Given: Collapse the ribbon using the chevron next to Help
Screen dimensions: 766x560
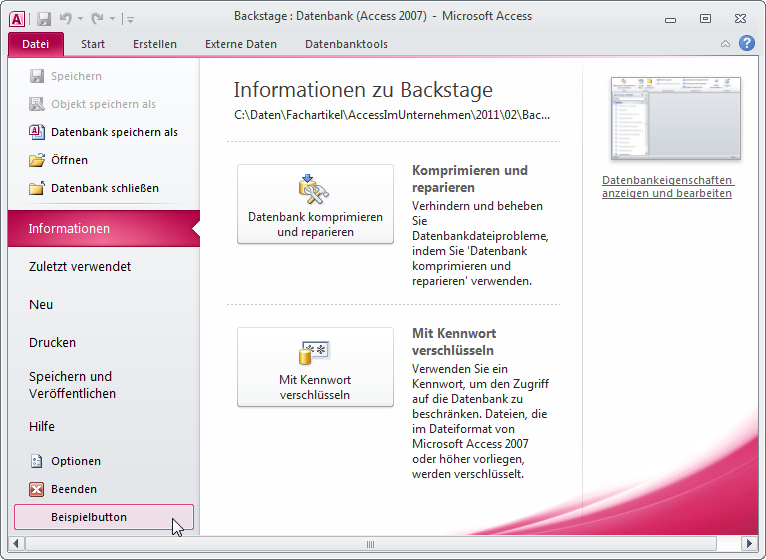Looking at the screenshot, I should pos(725,44).
